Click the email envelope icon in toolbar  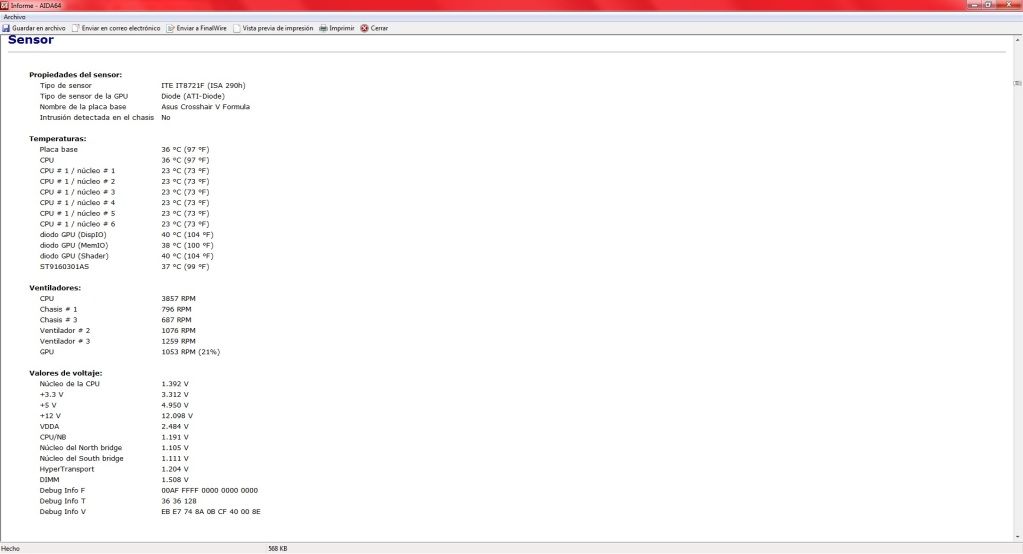click(76, 28)
